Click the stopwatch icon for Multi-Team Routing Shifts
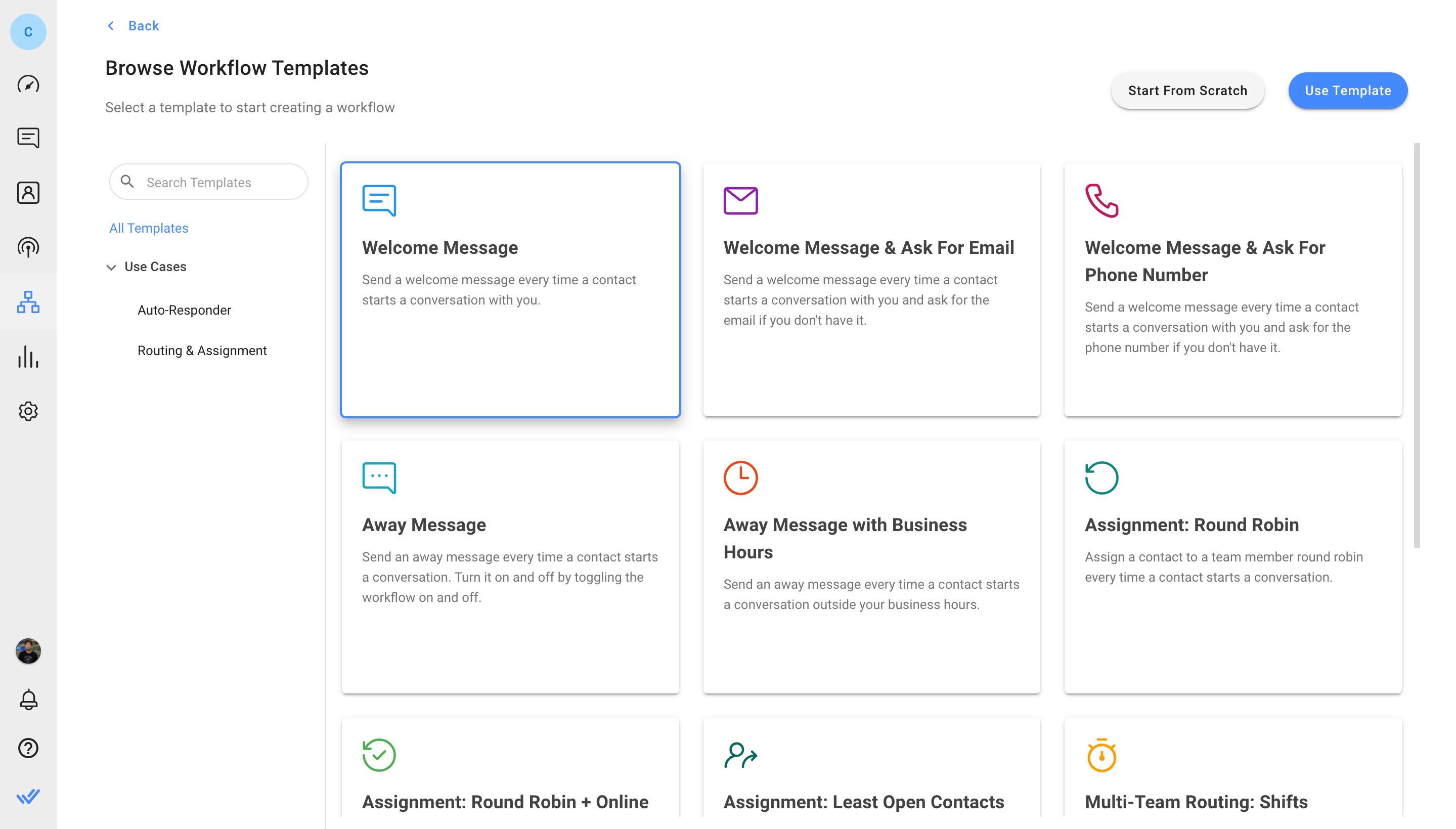 point(1101,754)
